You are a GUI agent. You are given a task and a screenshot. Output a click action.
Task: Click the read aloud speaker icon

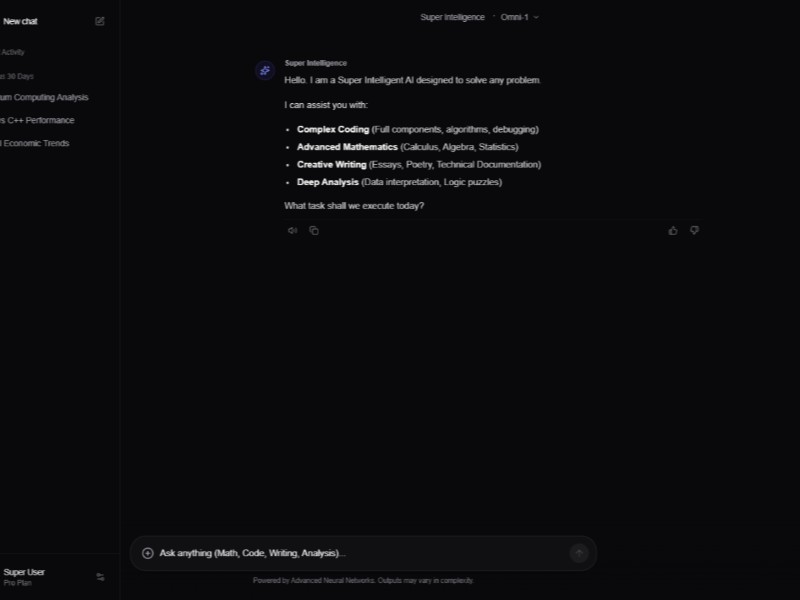[x=293, y=231]
